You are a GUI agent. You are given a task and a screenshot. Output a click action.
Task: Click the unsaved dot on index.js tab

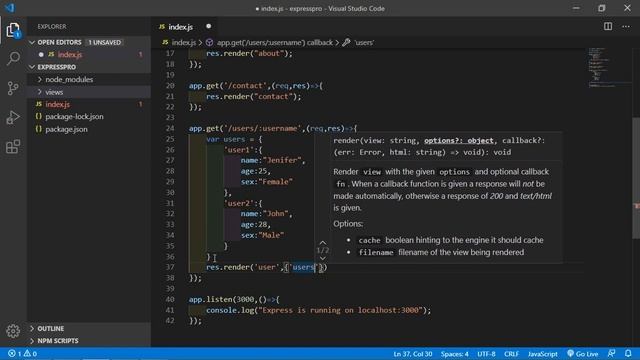click(x=209, y=27)
